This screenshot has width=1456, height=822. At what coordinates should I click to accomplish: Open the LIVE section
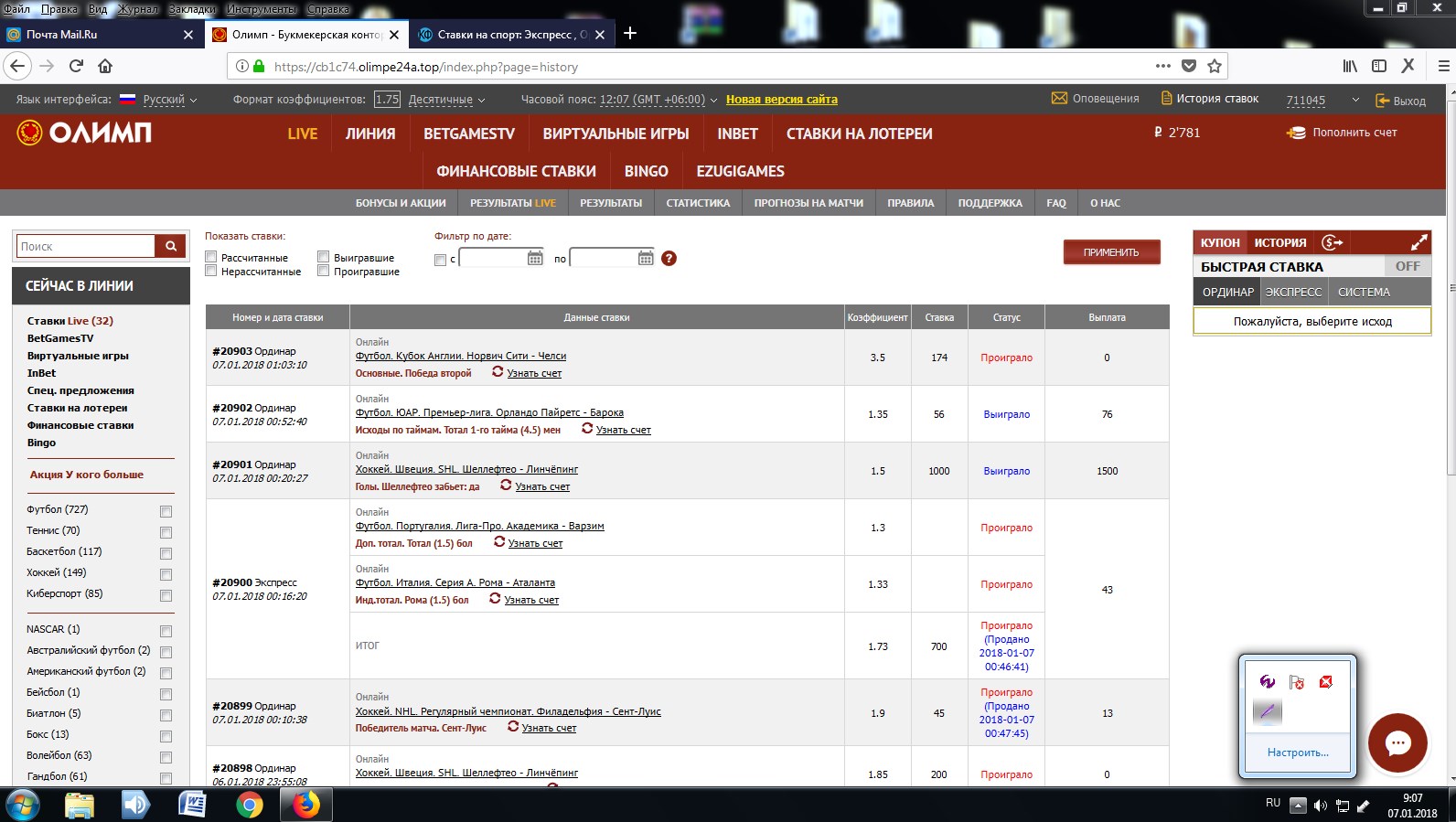coord(303,133)
